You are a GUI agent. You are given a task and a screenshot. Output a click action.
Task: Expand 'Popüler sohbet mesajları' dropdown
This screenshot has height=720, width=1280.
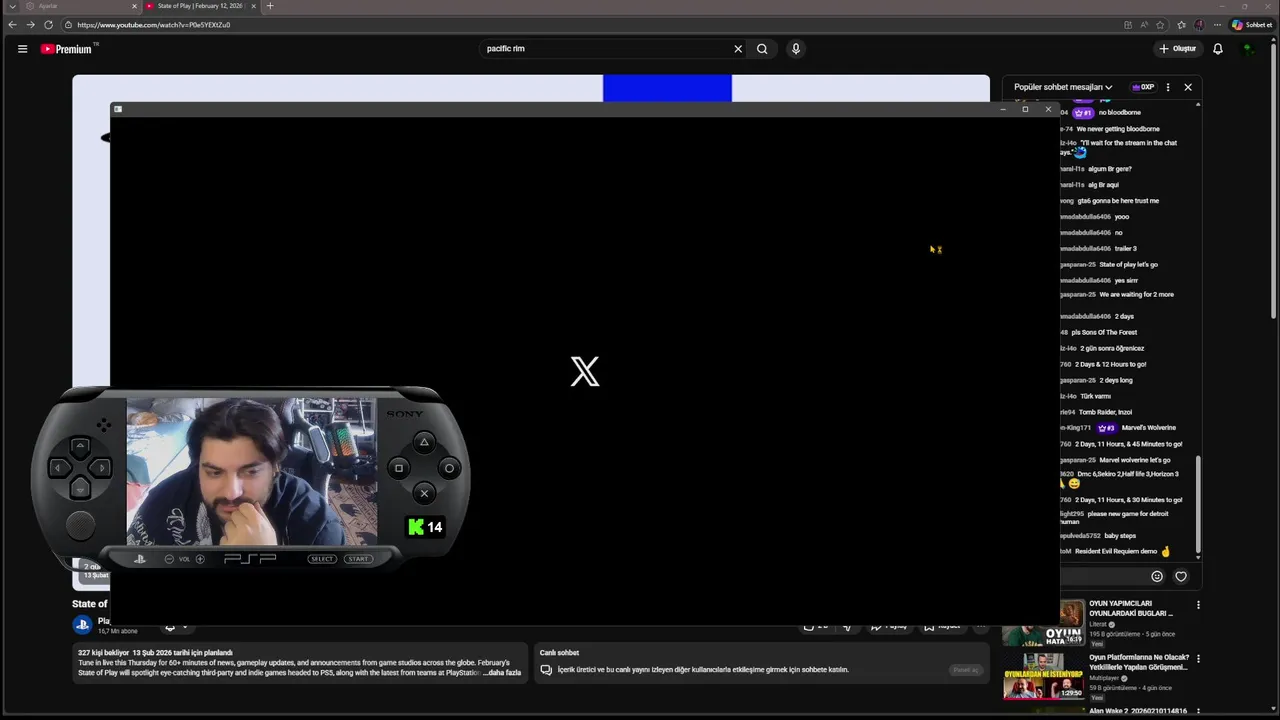click(x=1063, y=87)
